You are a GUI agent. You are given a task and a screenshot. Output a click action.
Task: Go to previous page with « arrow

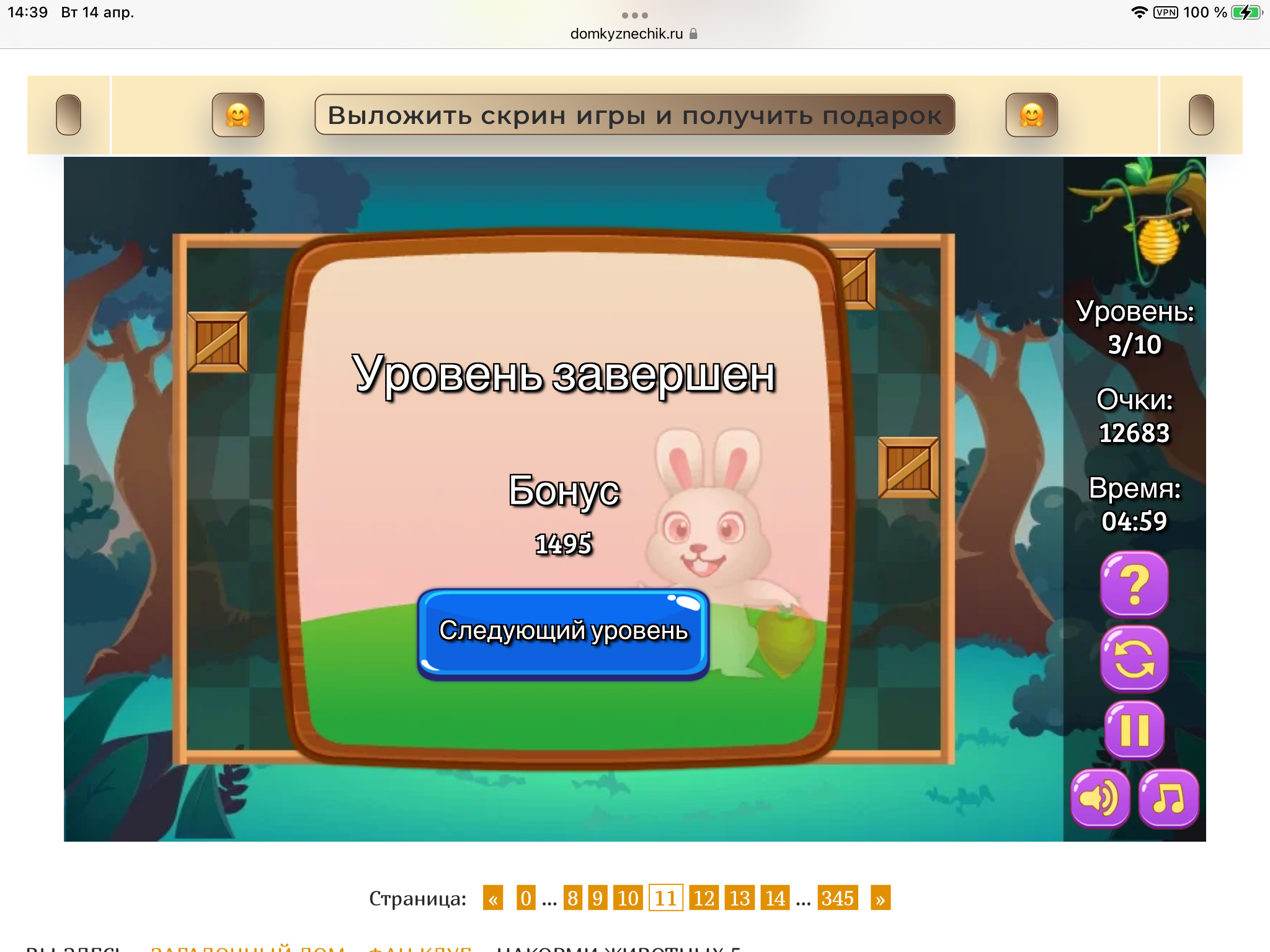(x=493, y=898)
